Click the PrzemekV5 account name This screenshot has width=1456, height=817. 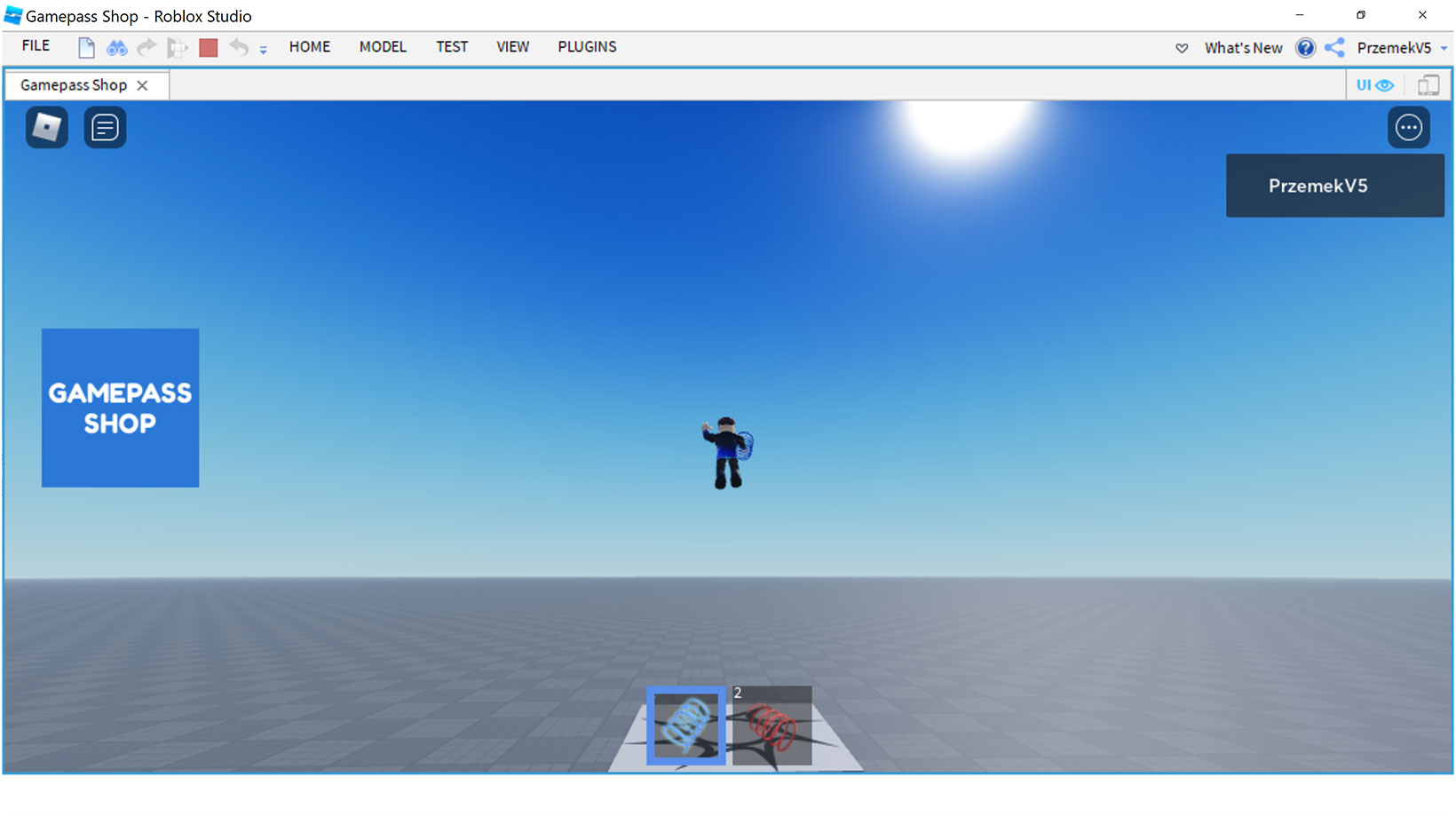click(x=1394, y=48)
